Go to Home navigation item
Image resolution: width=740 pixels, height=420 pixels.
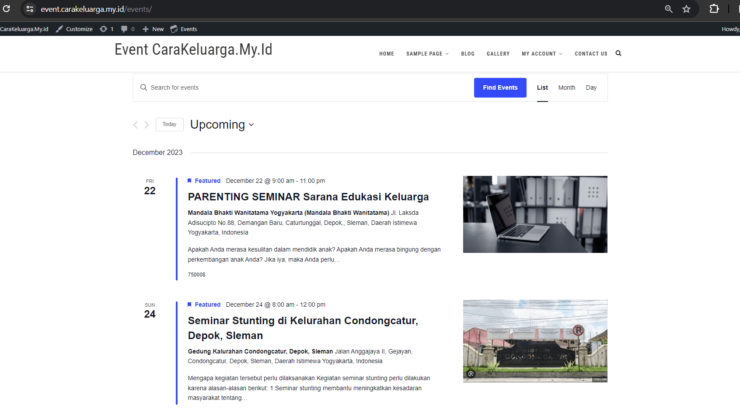(387, 54)
